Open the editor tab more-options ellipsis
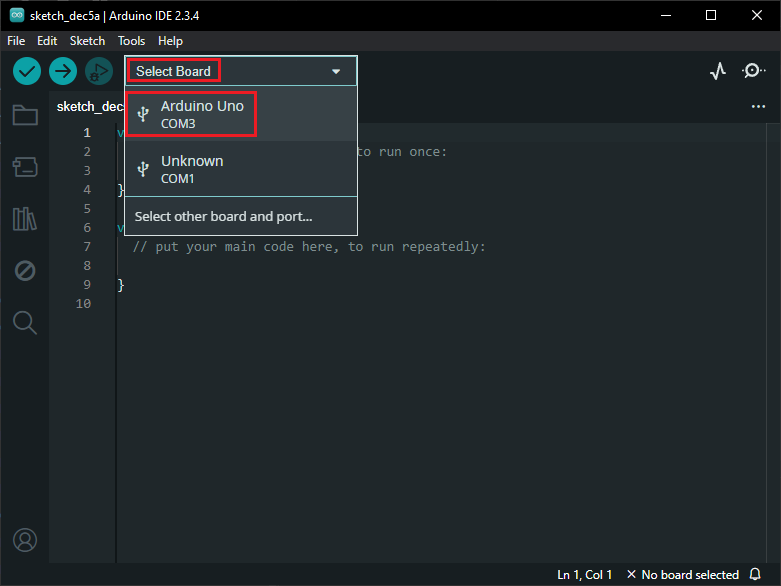The width and height of the screenshot is (781, 586). click(758, 107)
